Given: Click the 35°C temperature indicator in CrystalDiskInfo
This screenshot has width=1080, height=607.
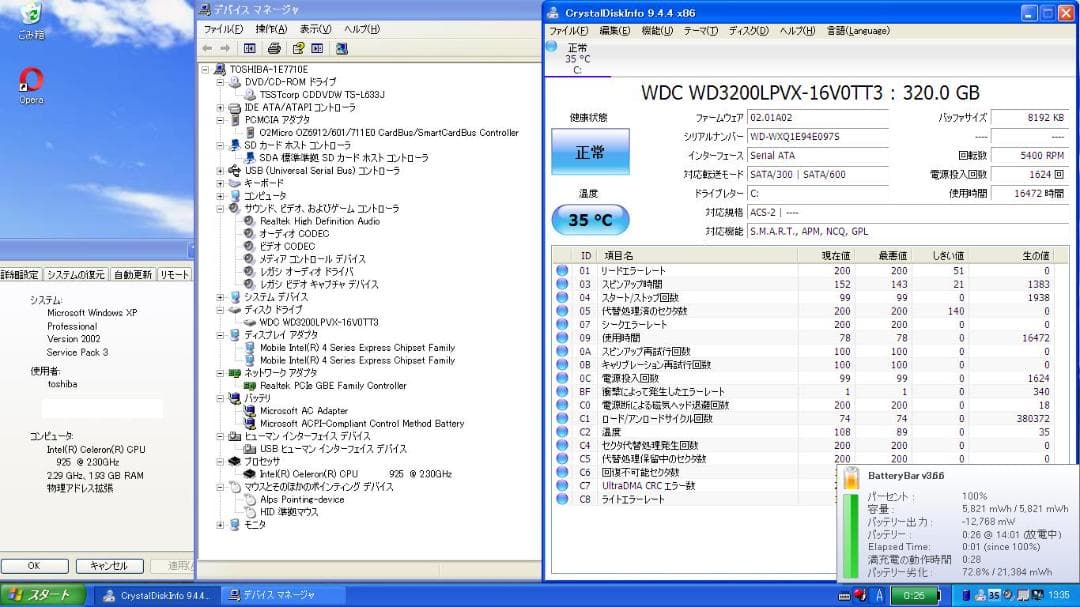Looking at the screenshot, I should click(590, 219).
